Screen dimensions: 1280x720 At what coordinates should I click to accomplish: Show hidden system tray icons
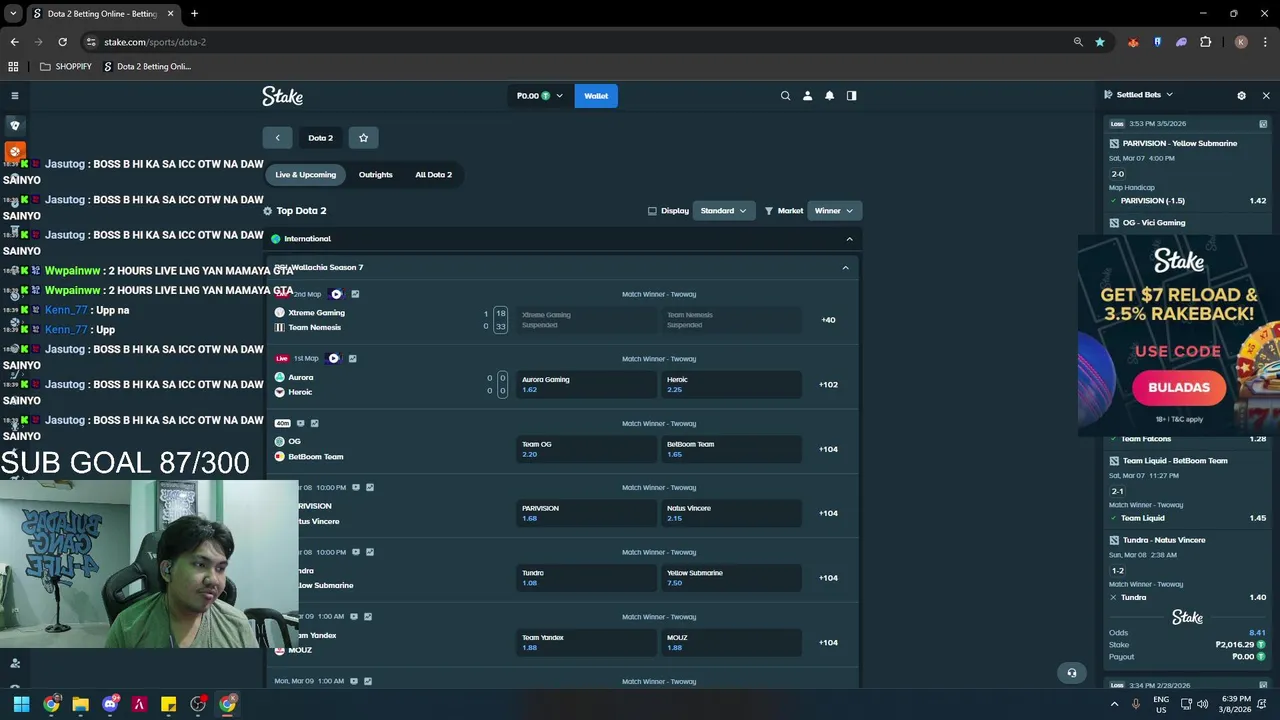click(x=1115, y=704)
